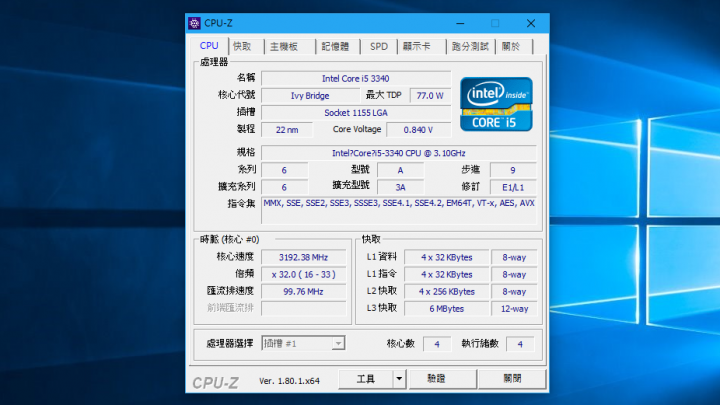Click the 77.0 W max TDP value
This screenshot has height=405, width=720.
pos(430,96)
